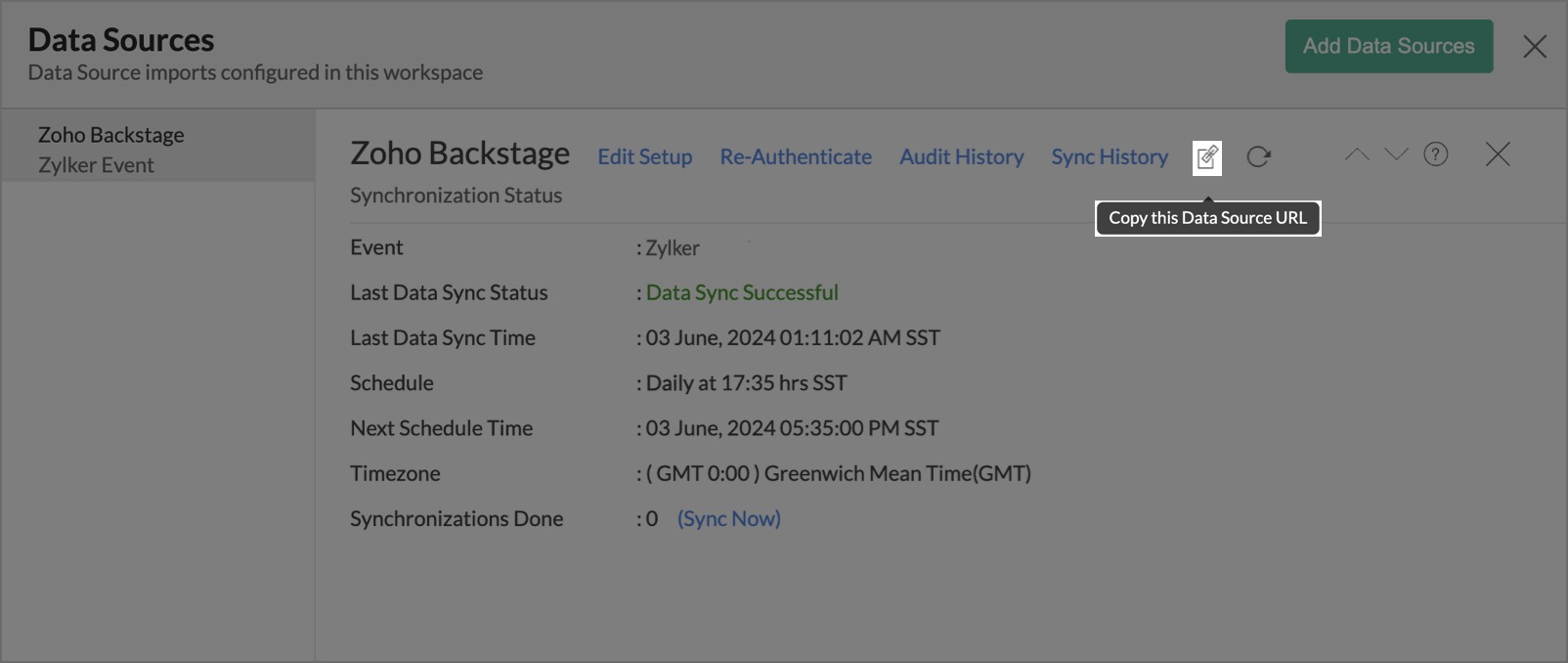Click the Next Schedule Time value
This screenshot has width=1568, height=663.
point(792,427)
